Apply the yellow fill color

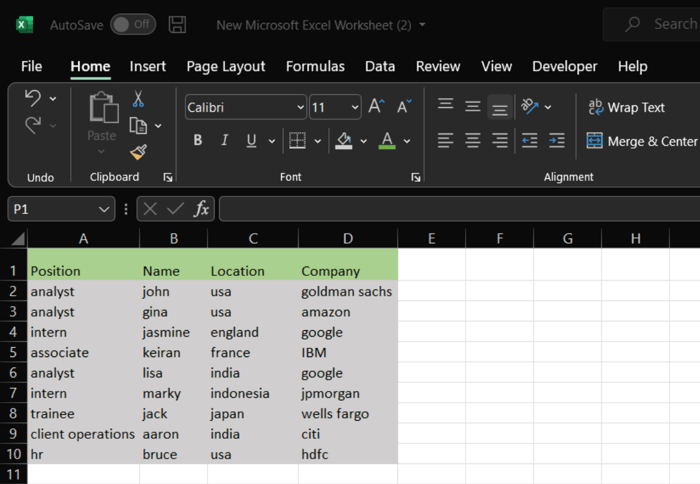pyautogui.click(x=344, y=141)
